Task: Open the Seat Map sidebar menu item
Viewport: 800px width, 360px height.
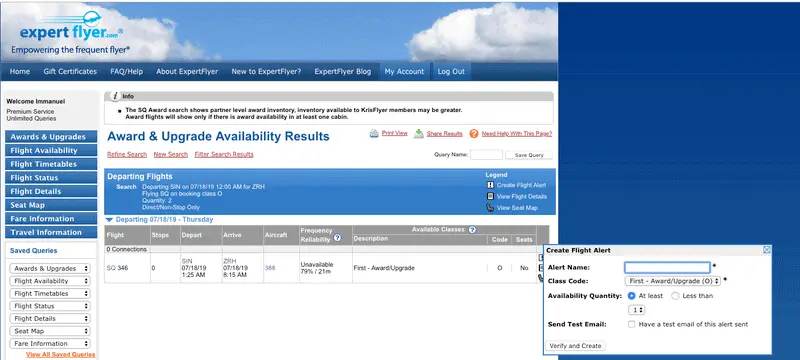Action: [x=51, y=205]
